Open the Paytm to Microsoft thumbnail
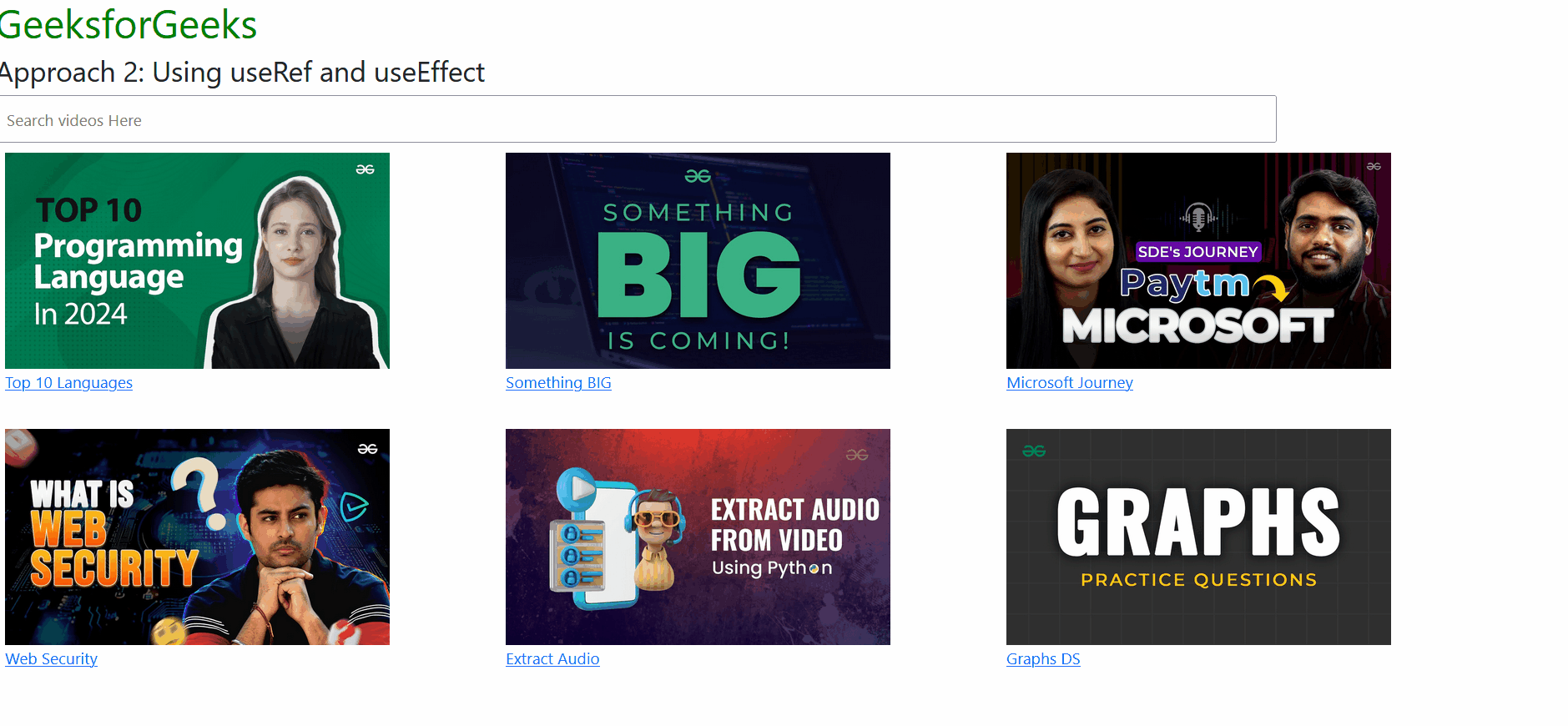This screenshot has height=726, width=1568. click(x=1198, y=260)
